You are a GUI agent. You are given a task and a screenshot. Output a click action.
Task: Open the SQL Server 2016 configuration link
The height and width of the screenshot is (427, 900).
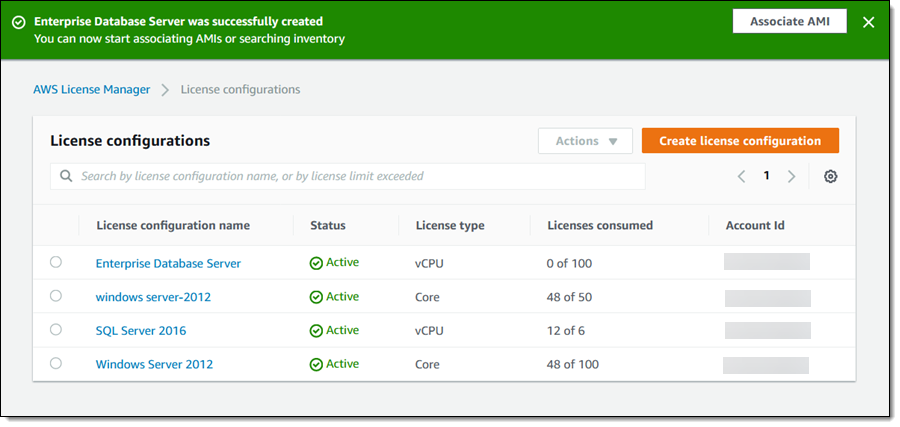click(x=140, y=331)
